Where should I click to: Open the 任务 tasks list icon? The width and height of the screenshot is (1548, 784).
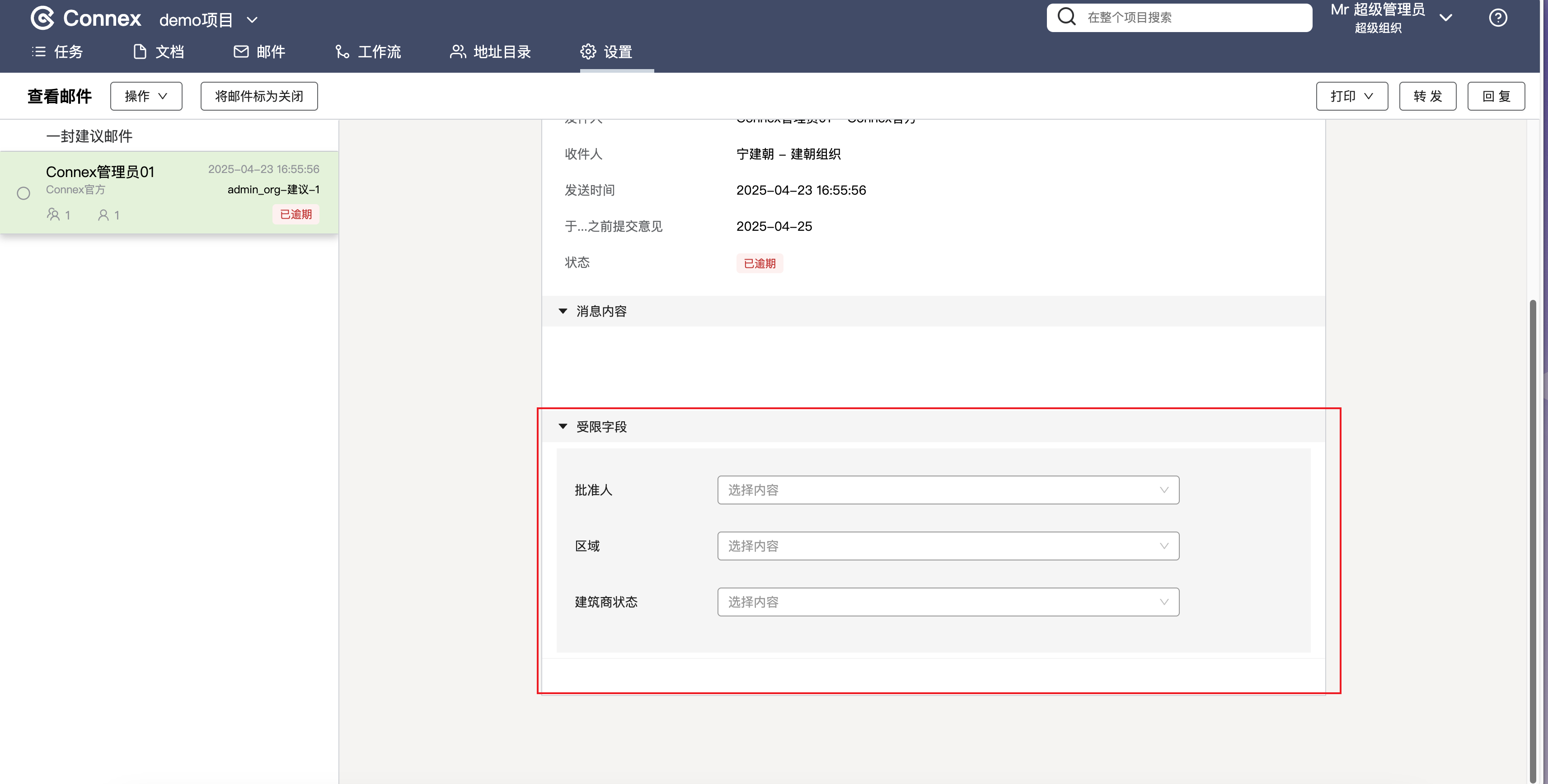click(x=38, y=51)
